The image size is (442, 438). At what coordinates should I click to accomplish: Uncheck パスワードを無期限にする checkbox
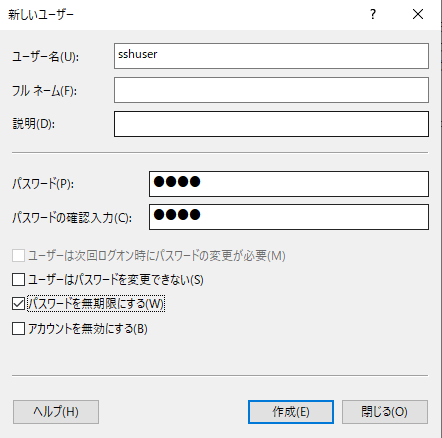tap(19, 303)
